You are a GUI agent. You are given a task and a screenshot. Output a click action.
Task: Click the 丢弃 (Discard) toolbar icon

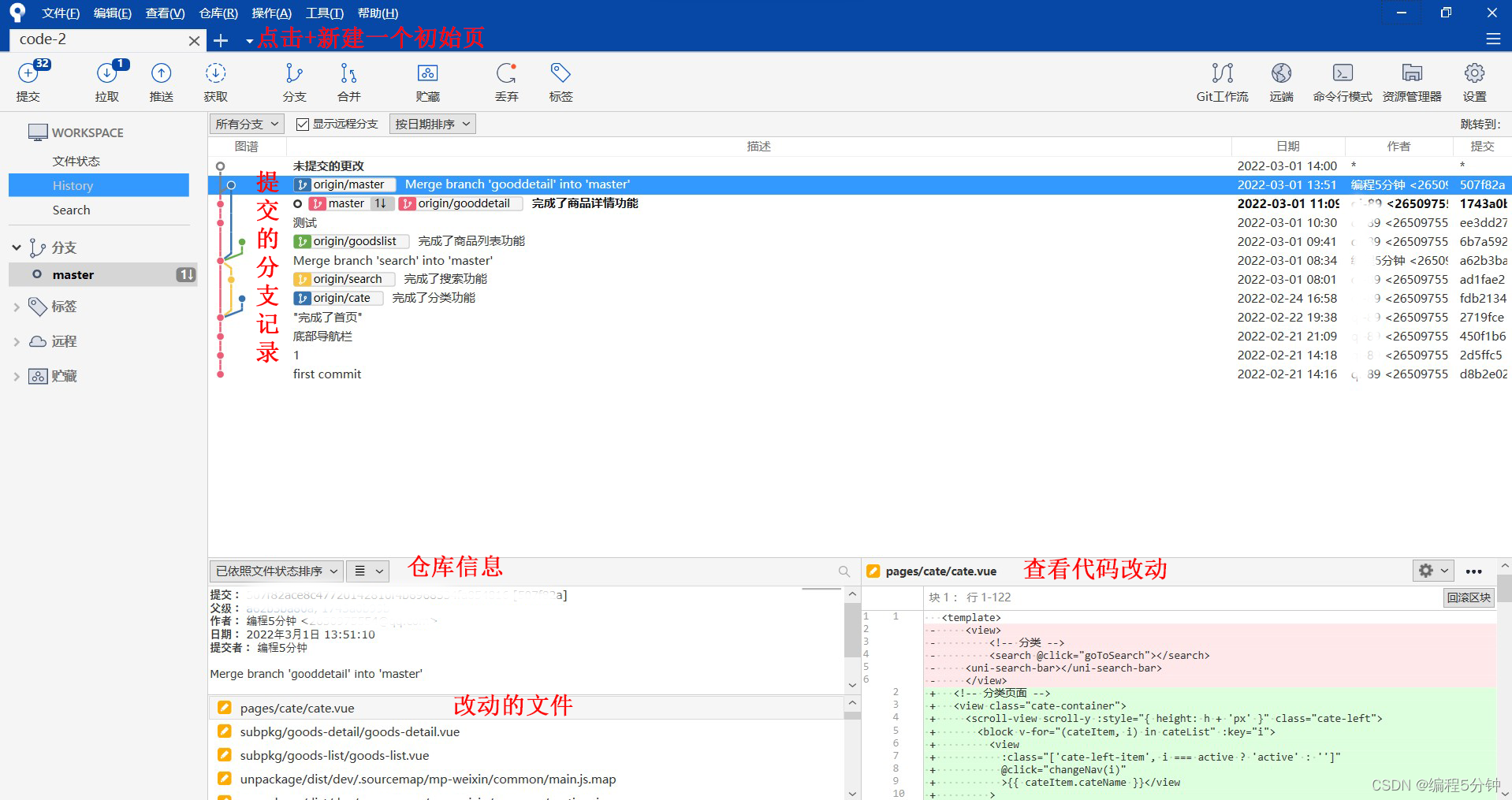[x=506, y=80]
